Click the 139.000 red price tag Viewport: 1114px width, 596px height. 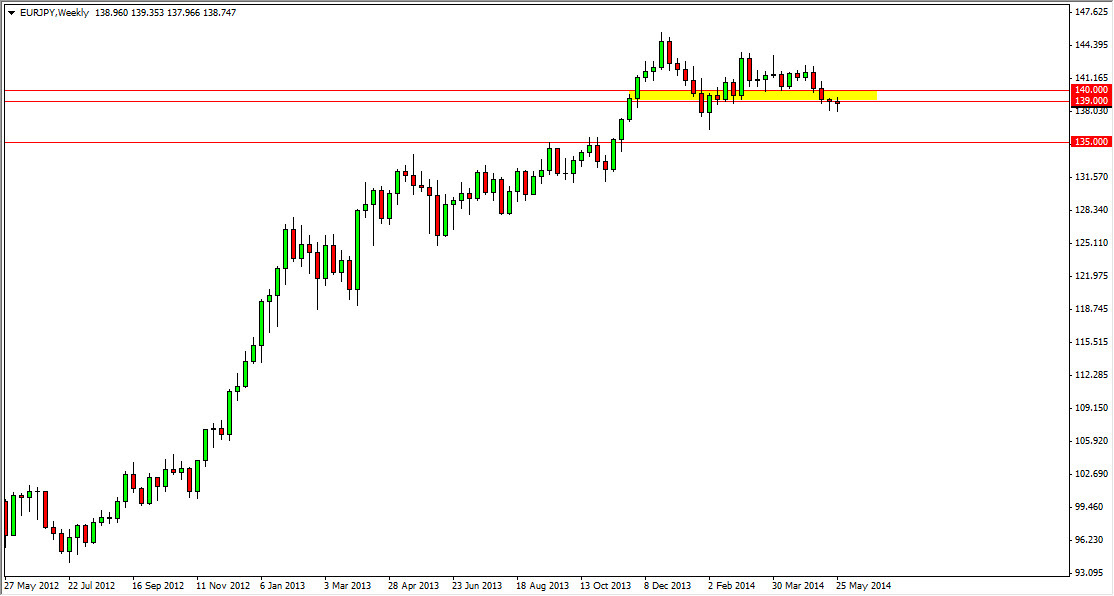1090,101
